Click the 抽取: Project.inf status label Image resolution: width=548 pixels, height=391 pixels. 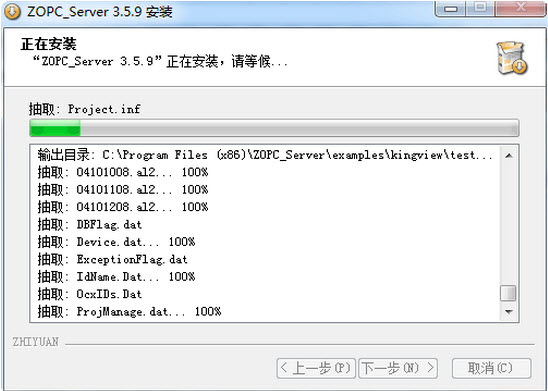coord(84,109)
